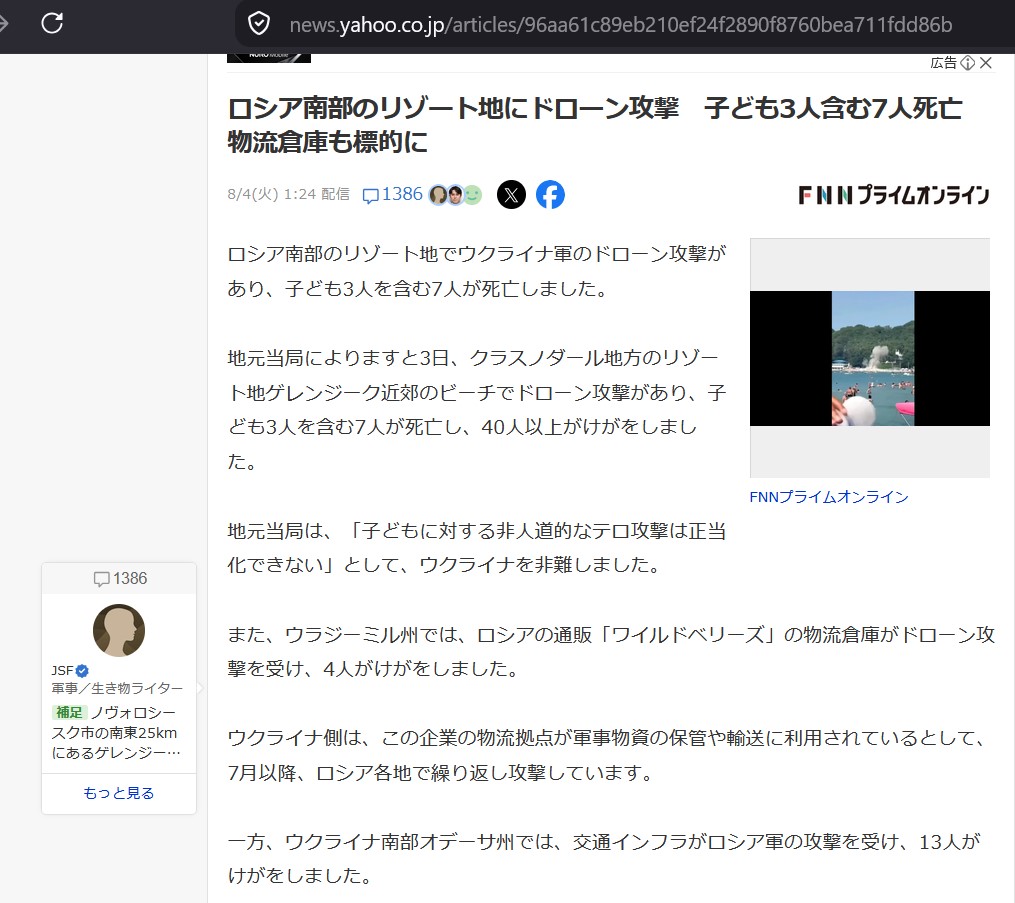
Task: Reload the page with the refresh icon
Action: point(52,23)
